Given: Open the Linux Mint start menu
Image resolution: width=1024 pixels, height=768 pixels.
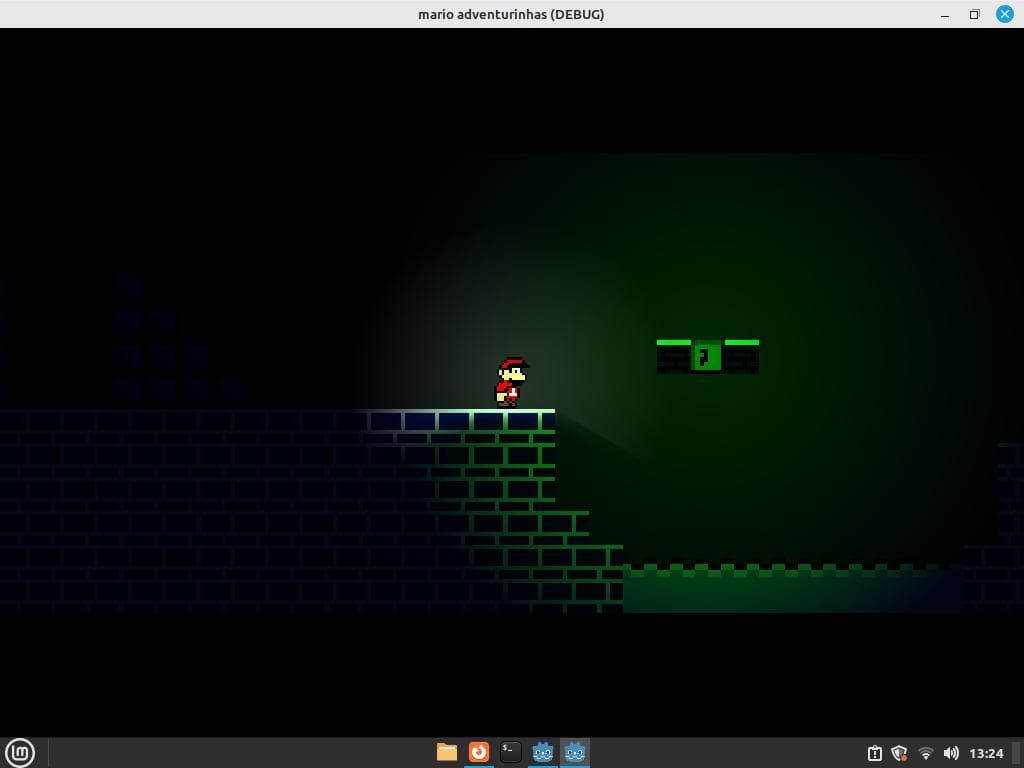Looking at the screenshot, I should point(20,753).
